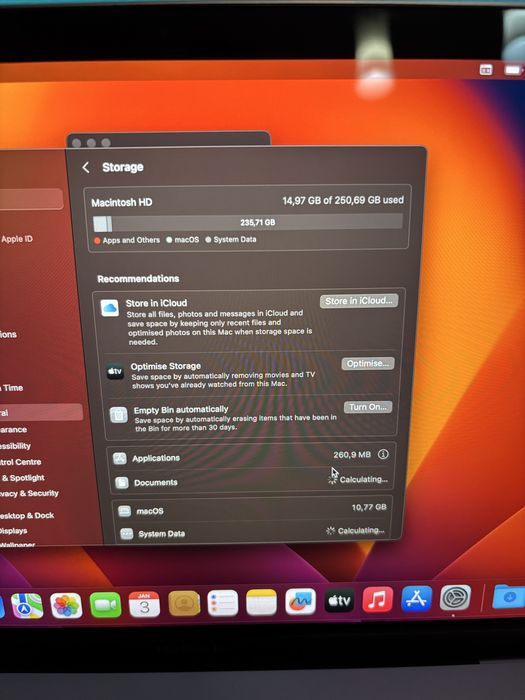This screenshot has width=525, height=700.
Task: Open Music from the Dock
Action: 378,600
